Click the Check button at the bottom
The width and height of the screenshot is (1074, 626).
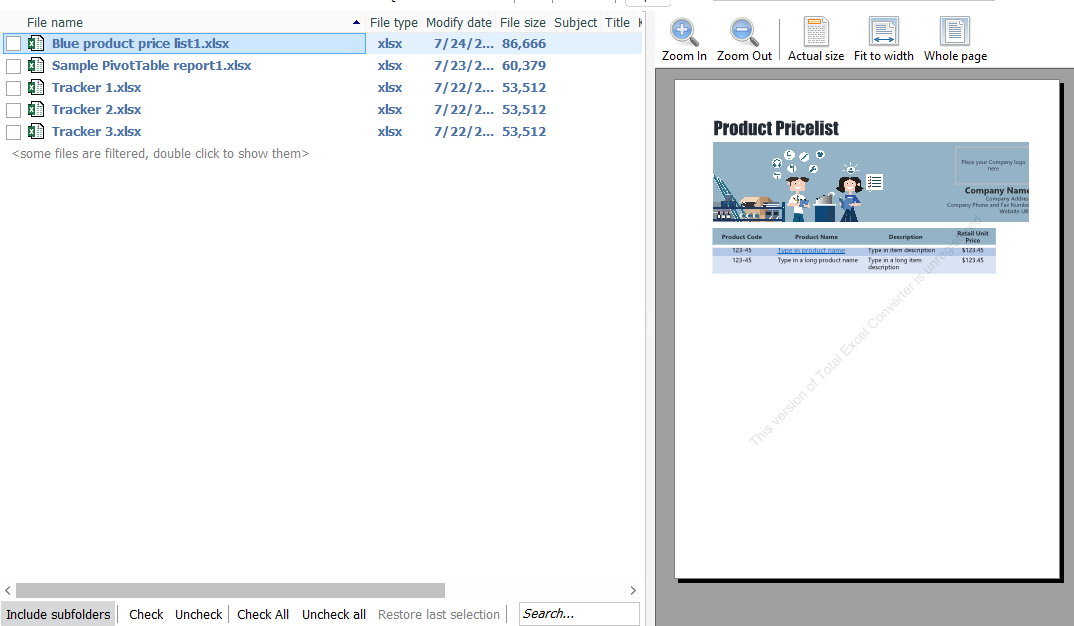click(x=145, y=613)
